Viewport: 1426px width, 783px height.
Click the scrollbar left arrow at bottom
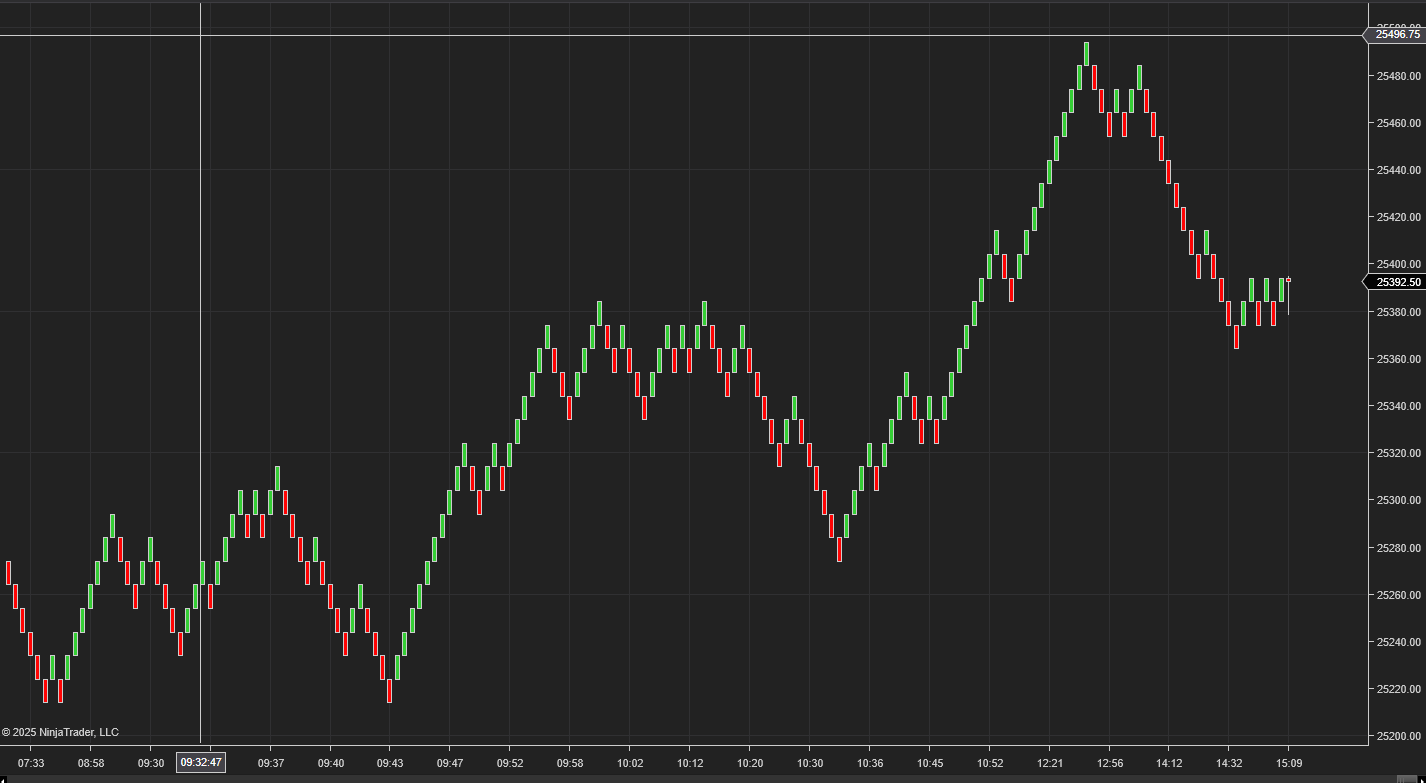point(5,778)
